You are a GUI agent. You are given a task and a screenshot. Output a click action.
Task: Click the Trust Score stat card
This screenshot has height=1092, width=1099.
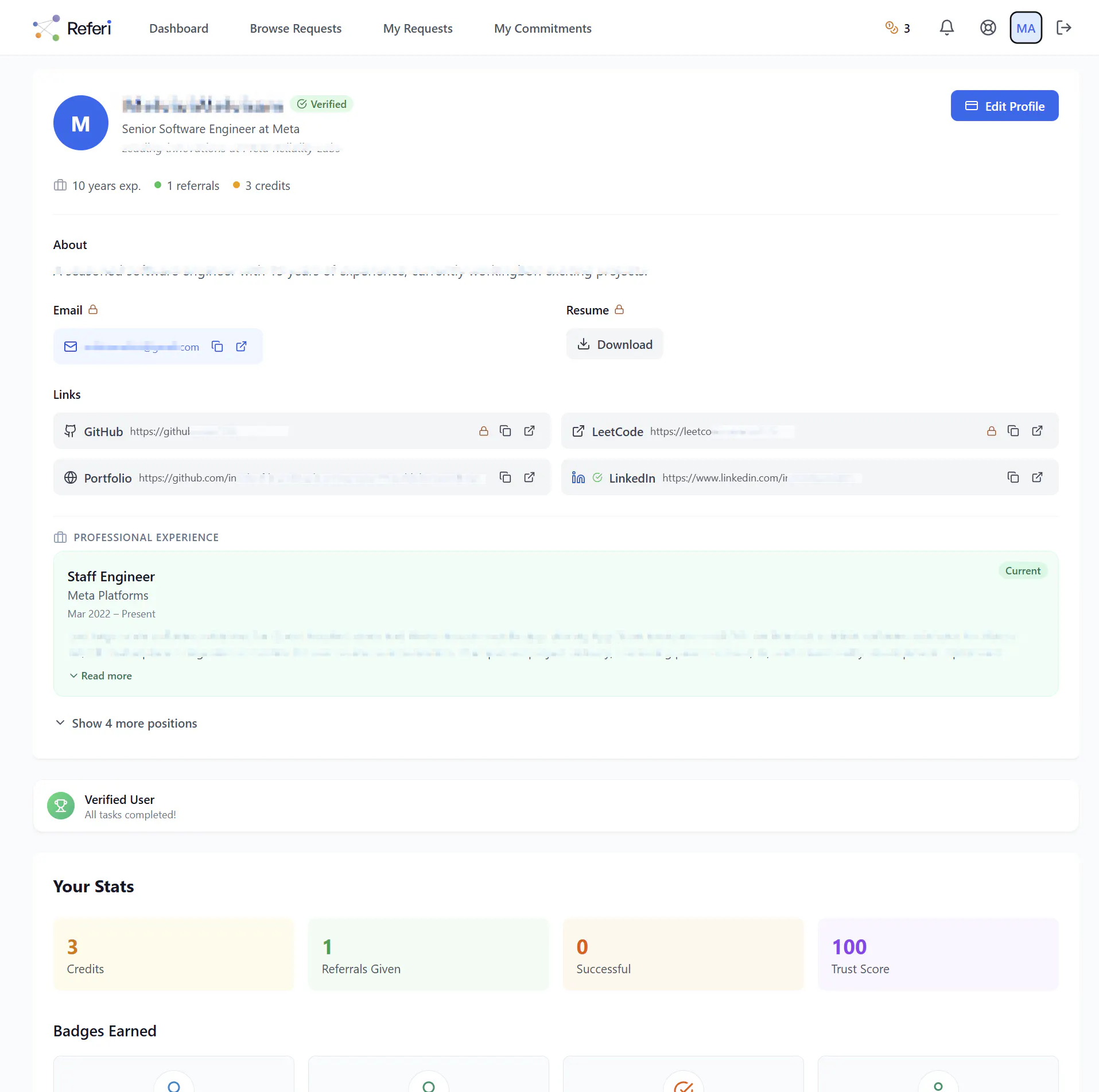point(938,955)
